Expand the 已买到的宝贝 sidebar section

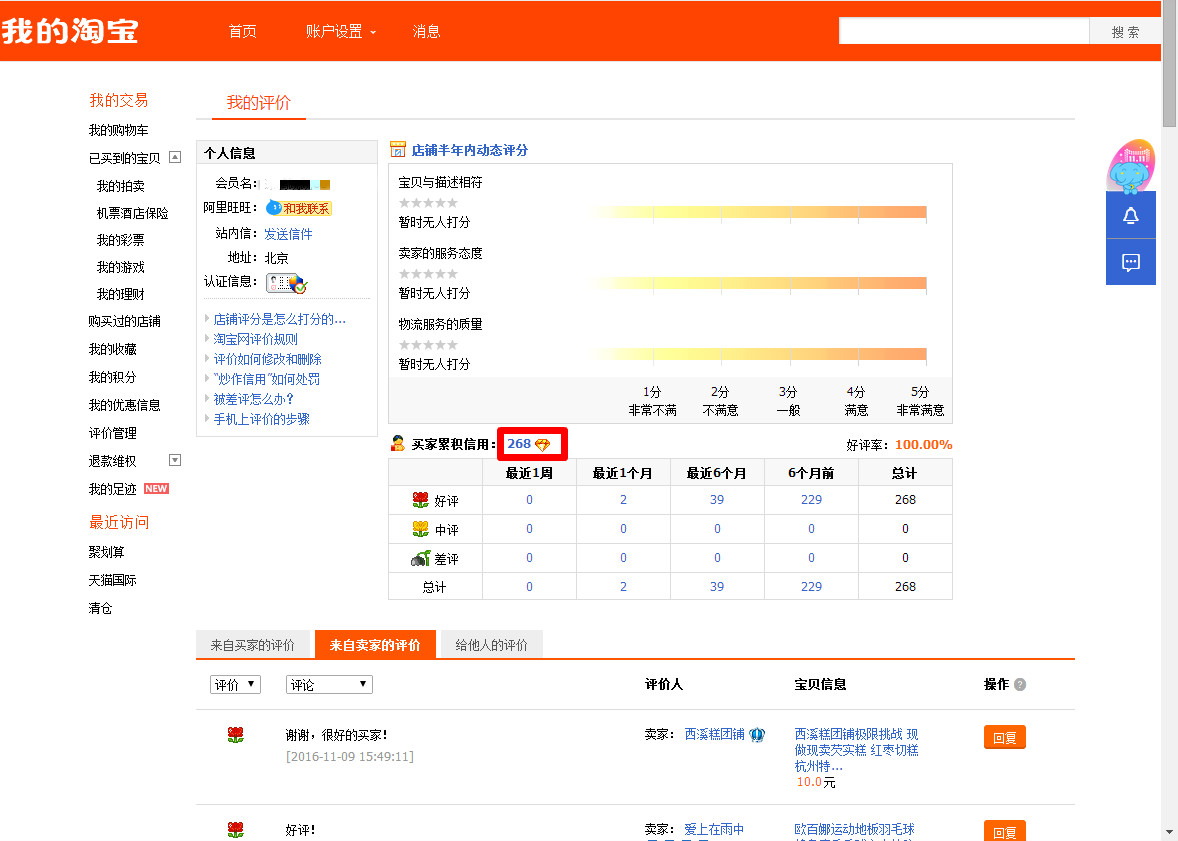click(175, 157)
